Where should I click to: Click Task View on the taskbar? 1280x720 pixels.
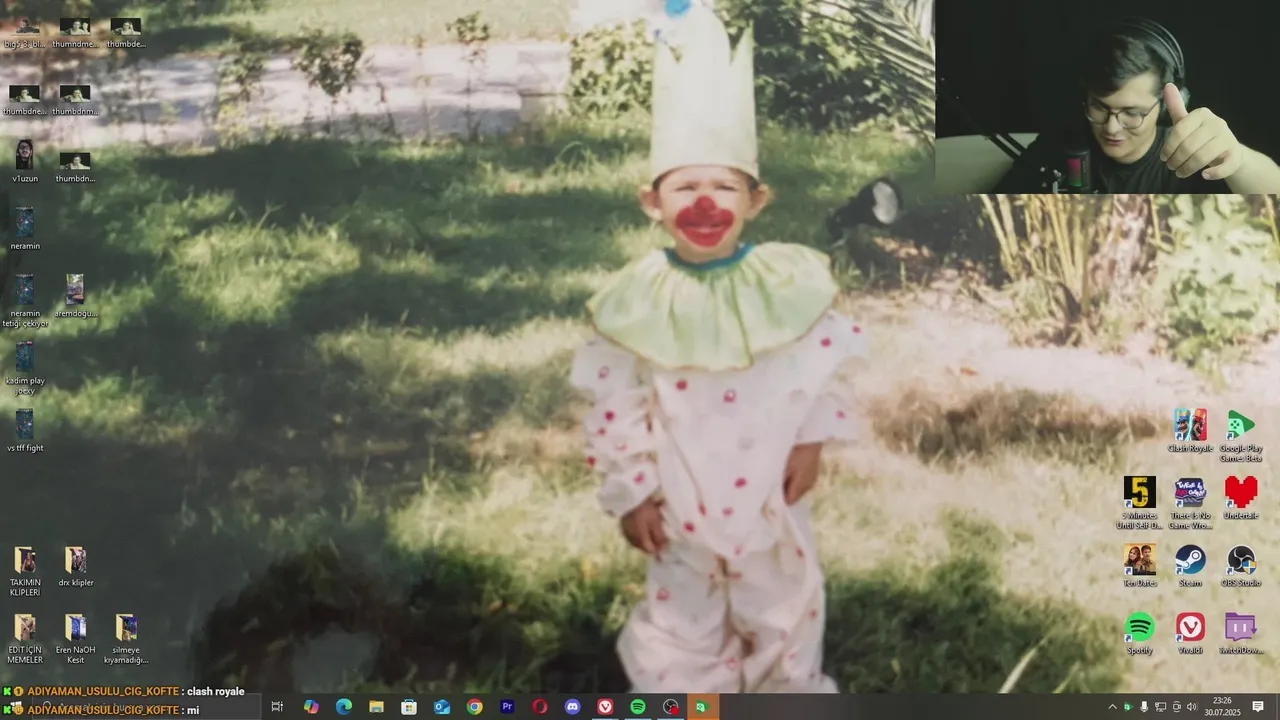(277, 707)
